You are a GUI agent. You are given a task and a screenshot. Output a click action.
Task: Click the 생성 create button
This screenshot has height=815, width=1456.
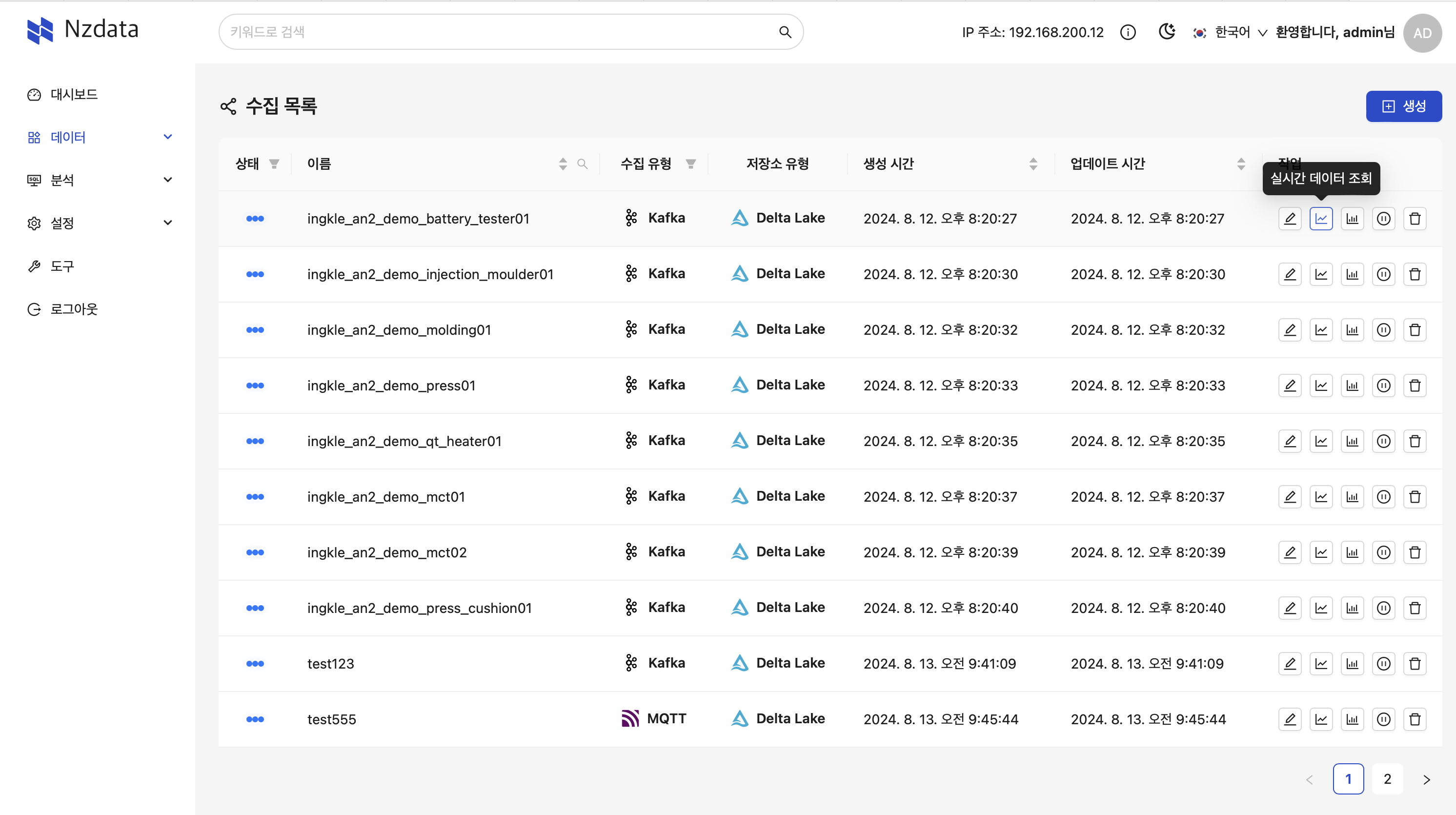click(x=1403, y=106)
